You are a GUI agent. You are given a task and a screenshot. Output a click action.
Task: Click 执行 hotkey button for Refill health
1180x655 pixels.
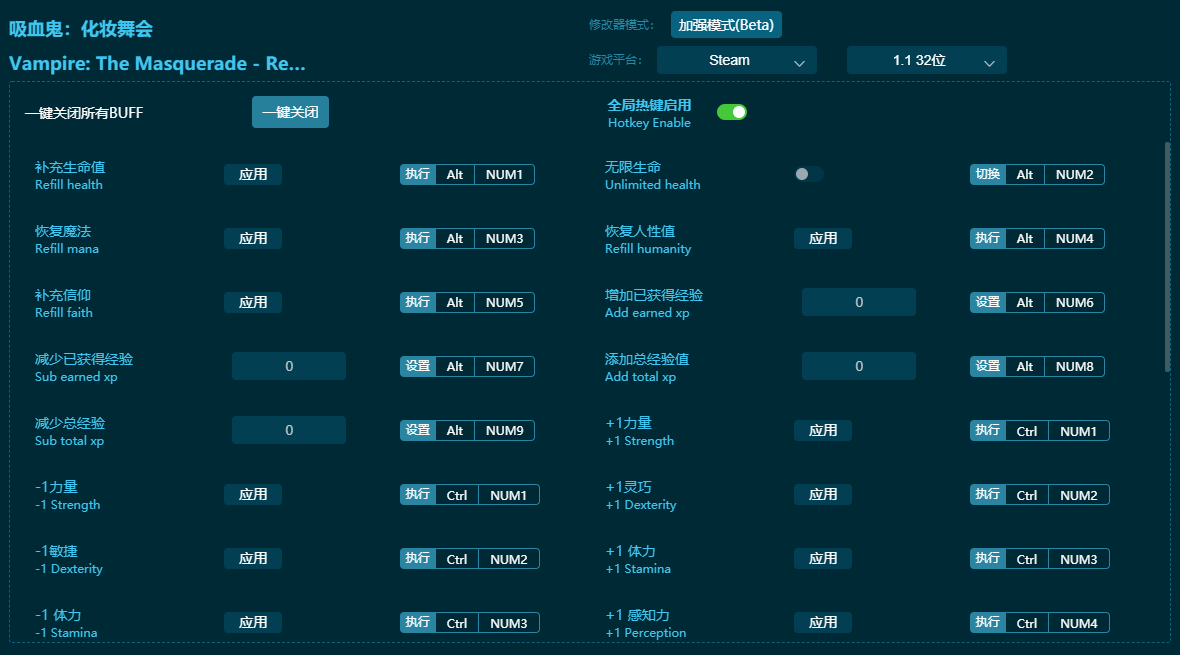(x=418, y=175)
